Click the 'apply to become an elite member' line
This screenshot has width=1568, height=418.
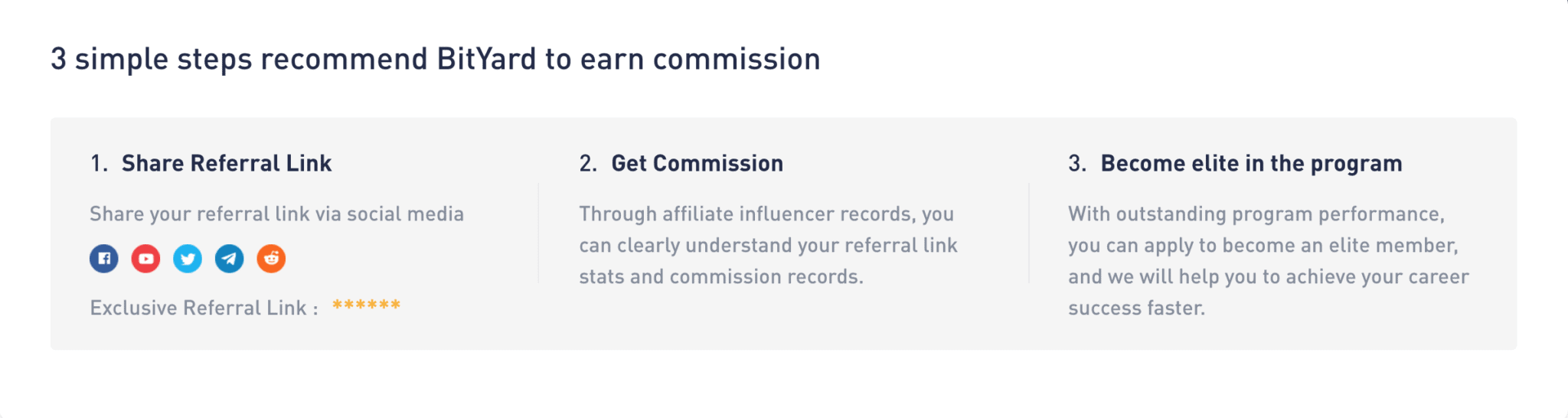point(1263,246)
